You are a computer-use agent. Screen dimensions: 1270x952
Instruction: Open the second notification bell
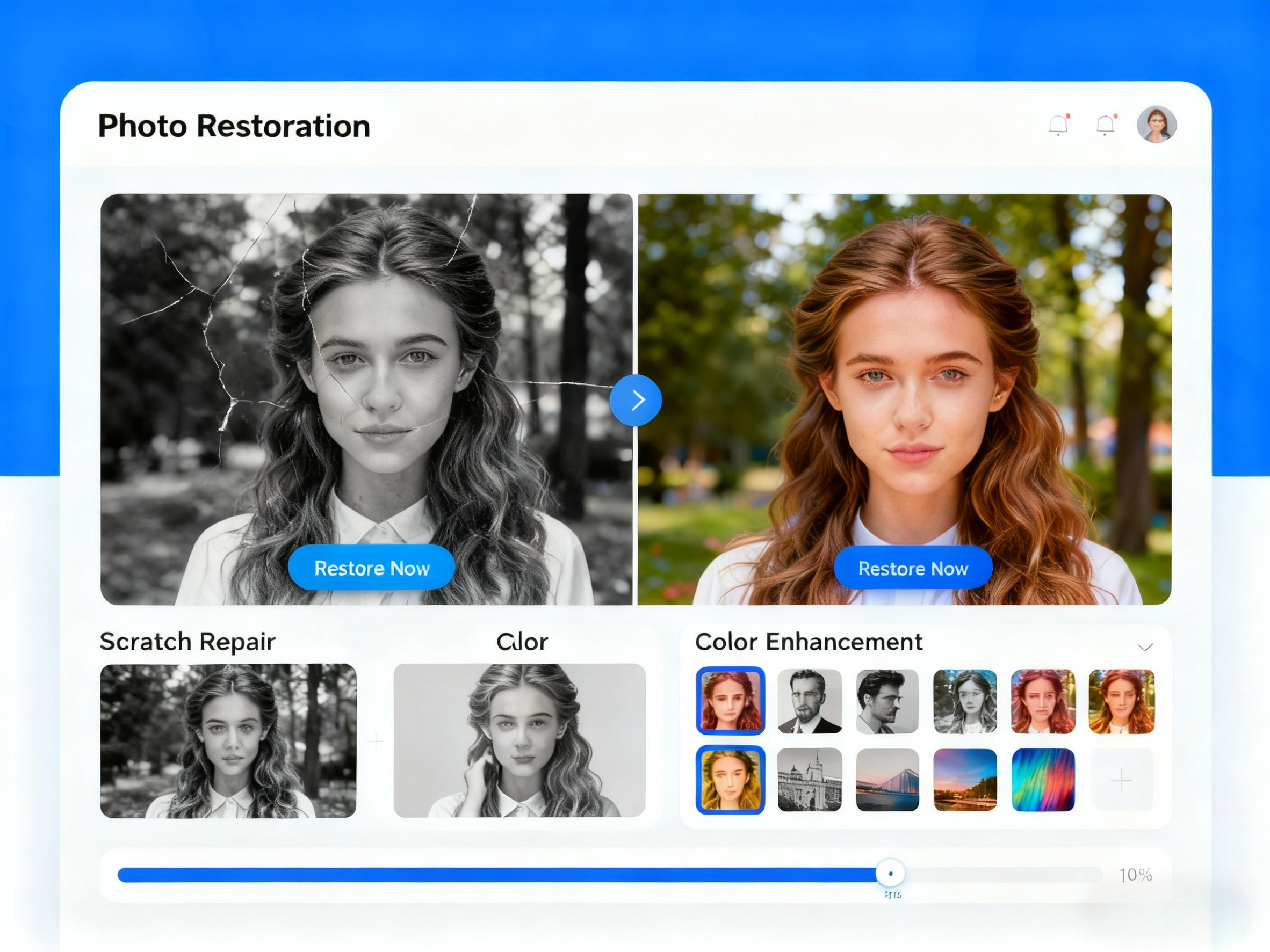click(x=1105, y=125)
